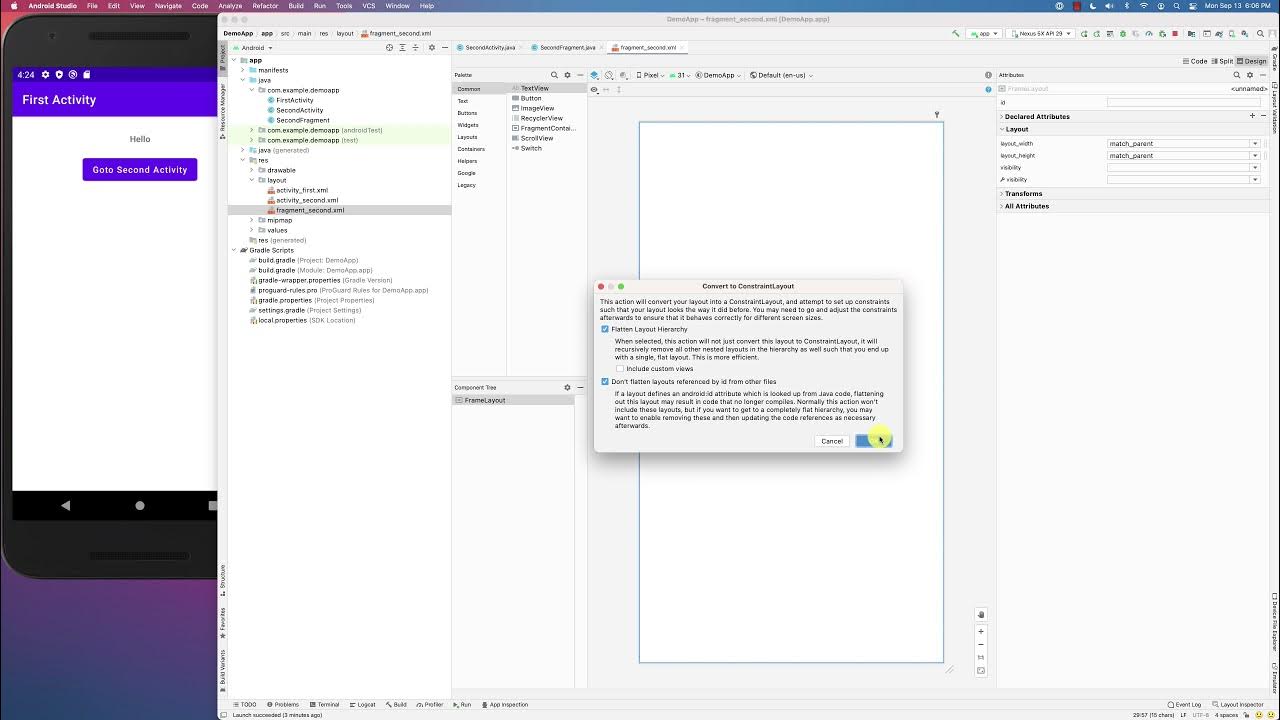The image size is (1280, 720).
Task: Open the Logcat tool window tab
Action: (x=363, y=704)
